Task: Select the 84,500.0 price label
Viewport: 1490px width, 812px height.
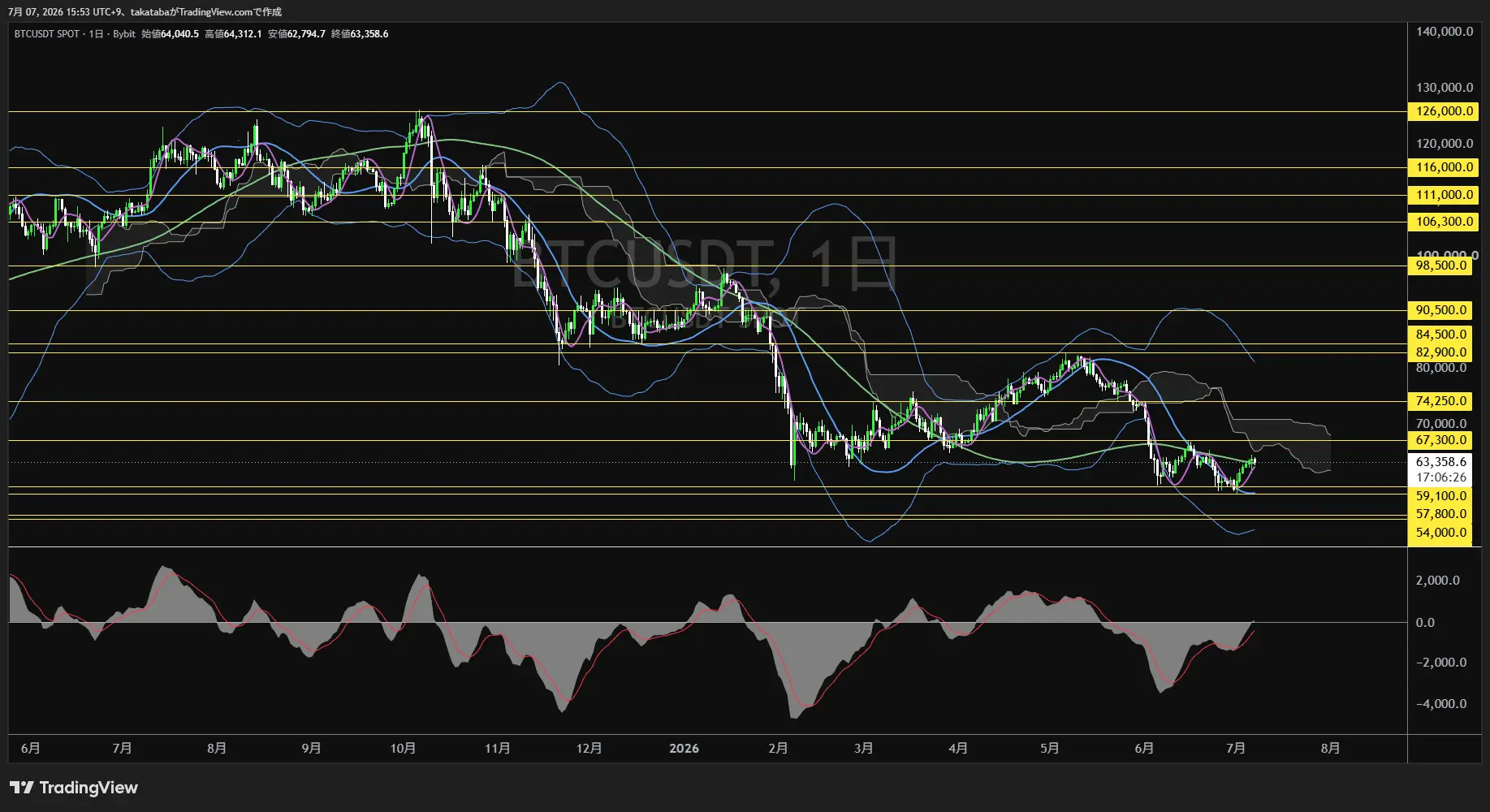Action: click(x=1440, y=335)
